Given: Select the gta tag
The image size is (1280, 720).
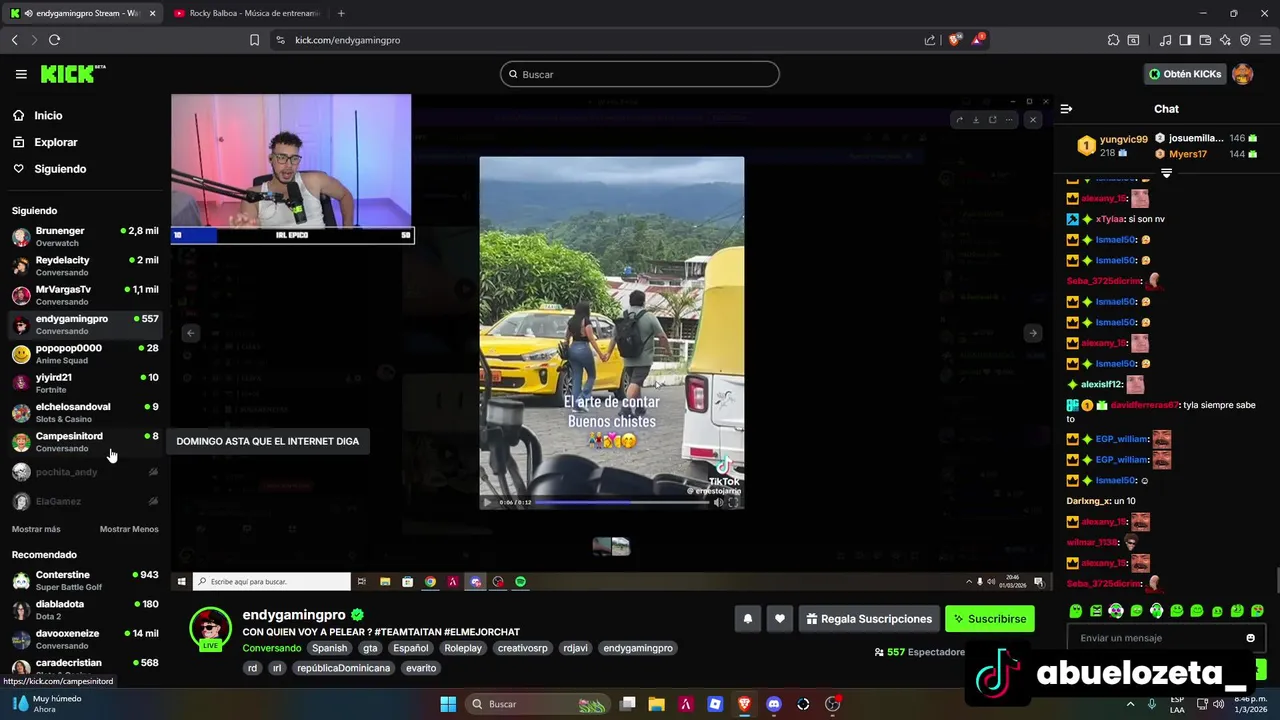Looking at the screenshot, I should pos(370,648).
